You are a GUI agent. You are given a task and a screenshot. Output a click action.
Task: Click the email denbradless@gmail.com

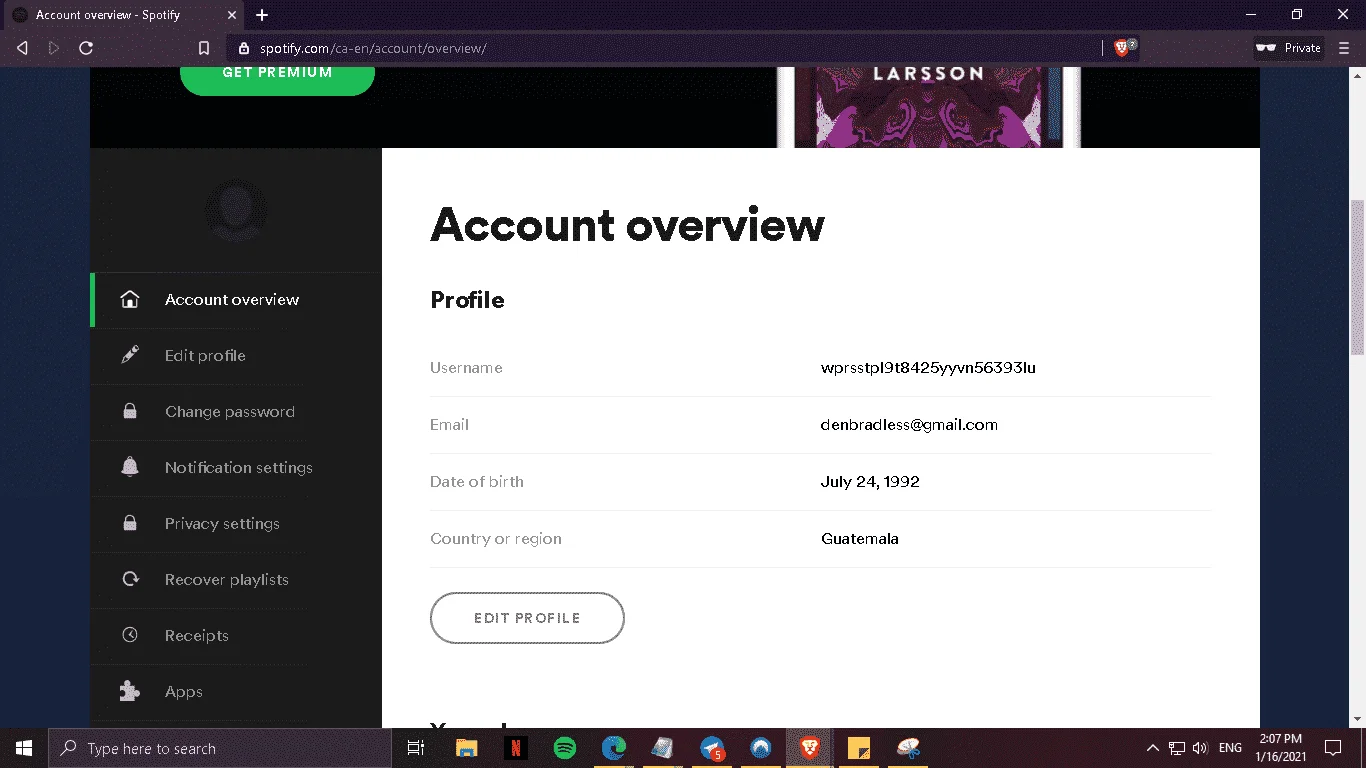click(909, 425)
